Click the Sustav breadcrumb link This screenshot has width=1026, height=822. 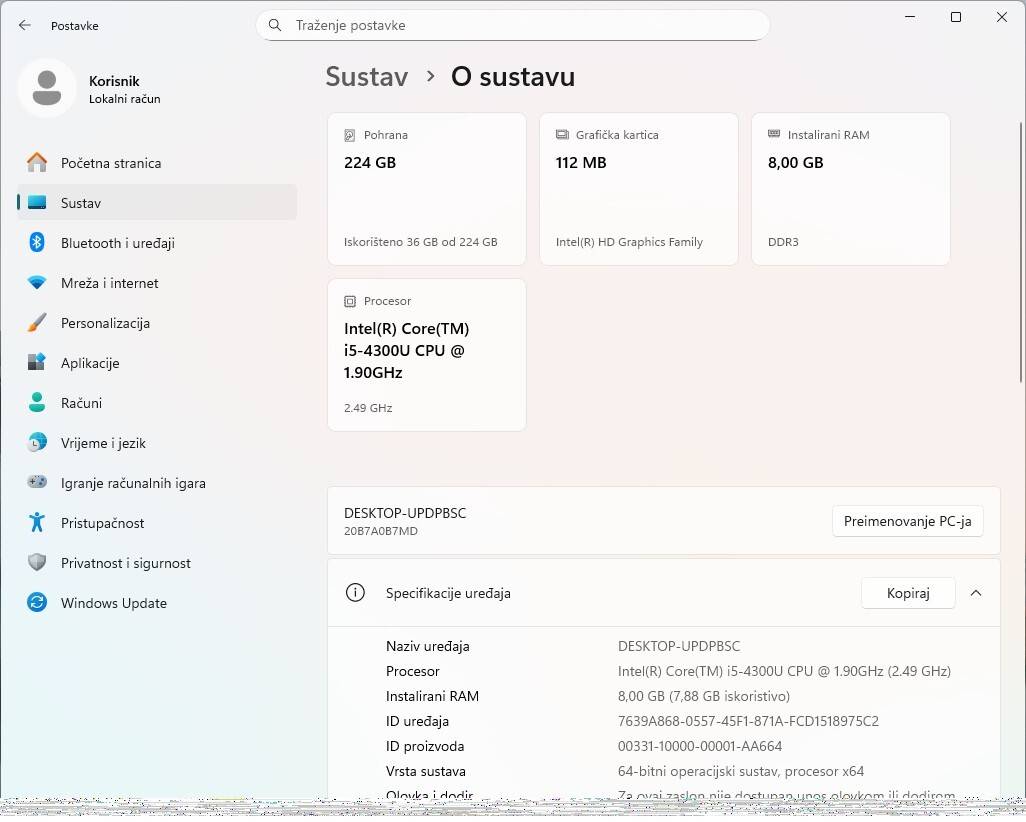tap(366, 77)
